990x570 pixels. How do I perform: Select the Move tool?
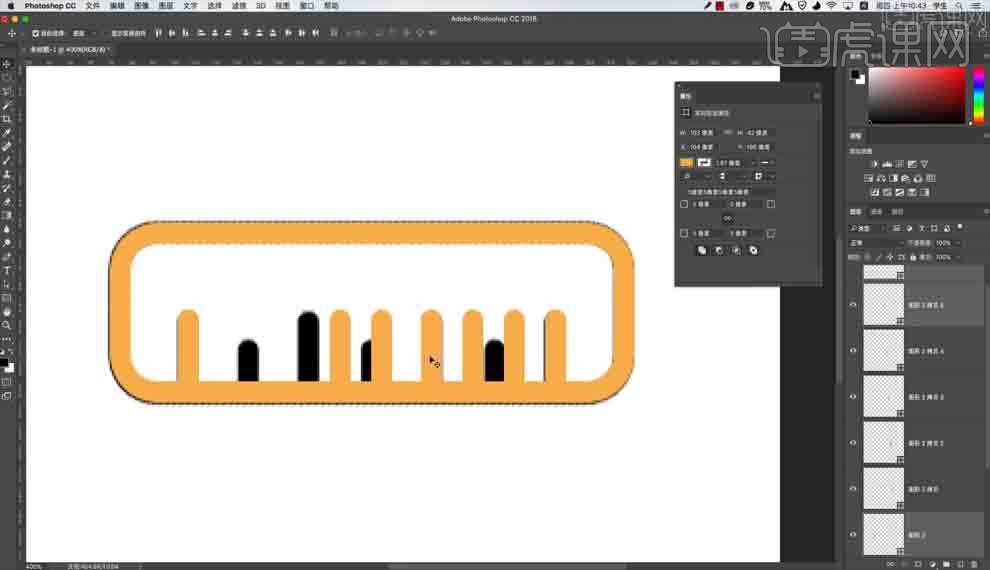(7, 64)
